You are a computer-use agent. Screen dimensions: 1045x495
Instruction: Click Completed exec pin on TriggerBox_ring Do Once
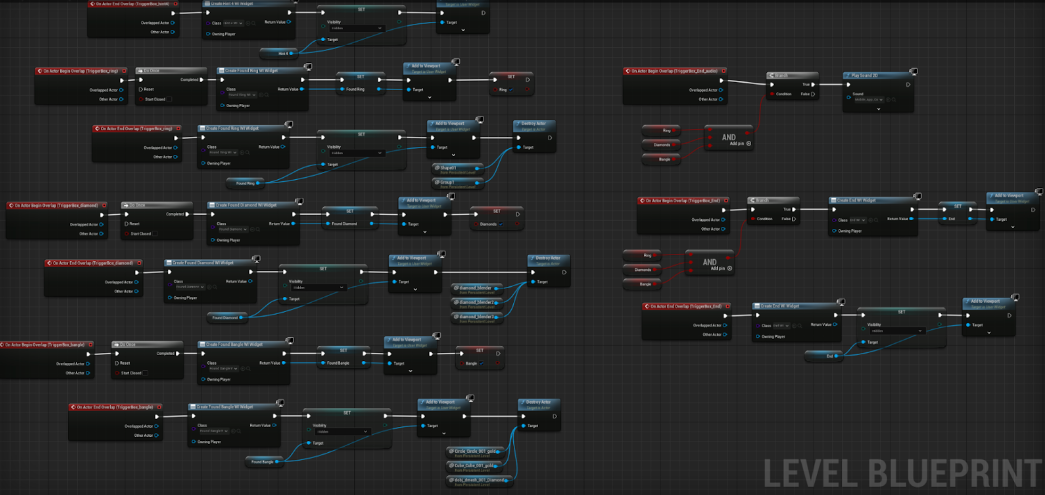click(202, 80)
